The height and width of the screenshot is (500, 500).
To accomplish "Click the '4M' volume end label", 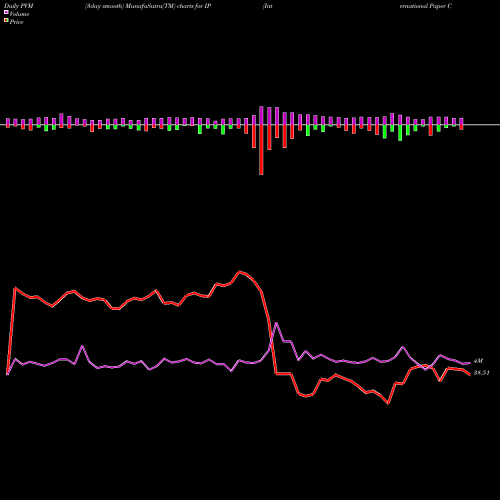I will (478, 361).
